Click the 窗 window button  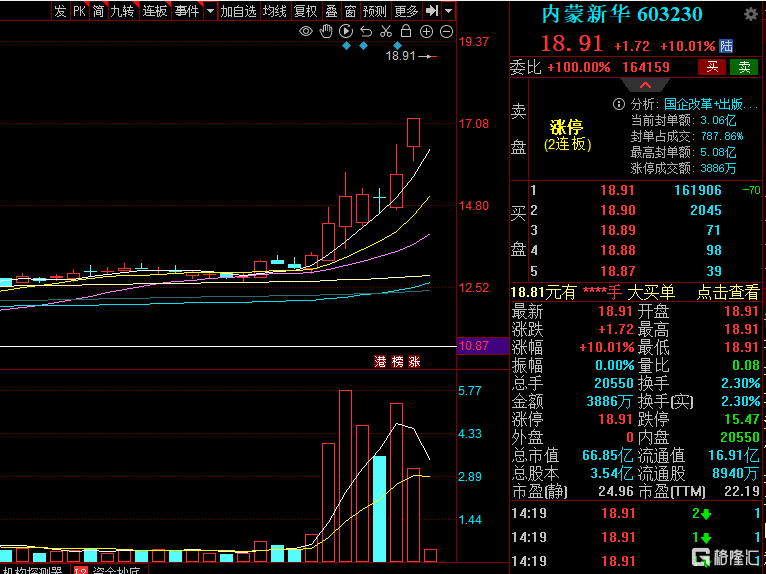click(350, 11)
